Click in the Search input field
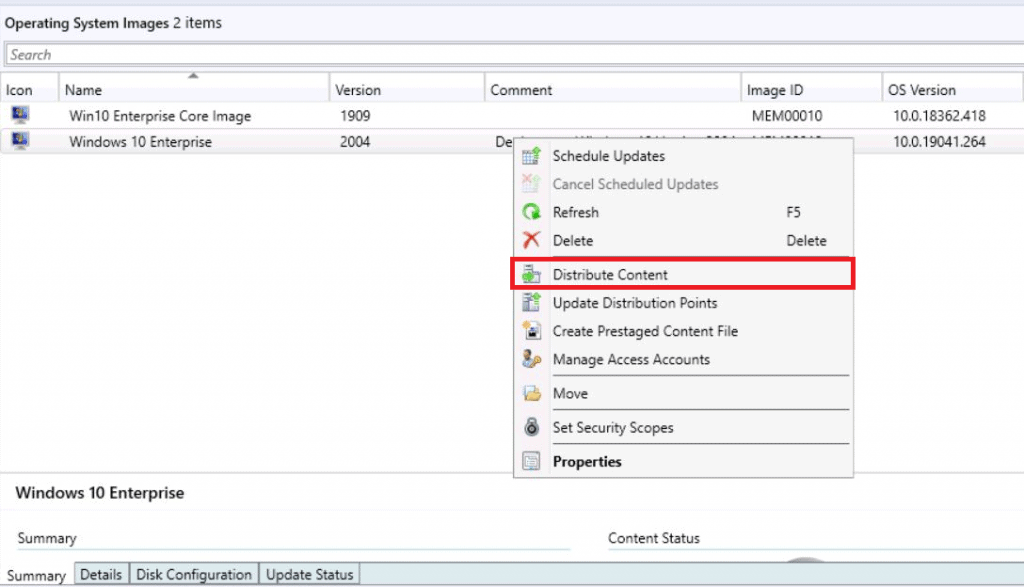The image size is (1024, 587). (514, 54)
